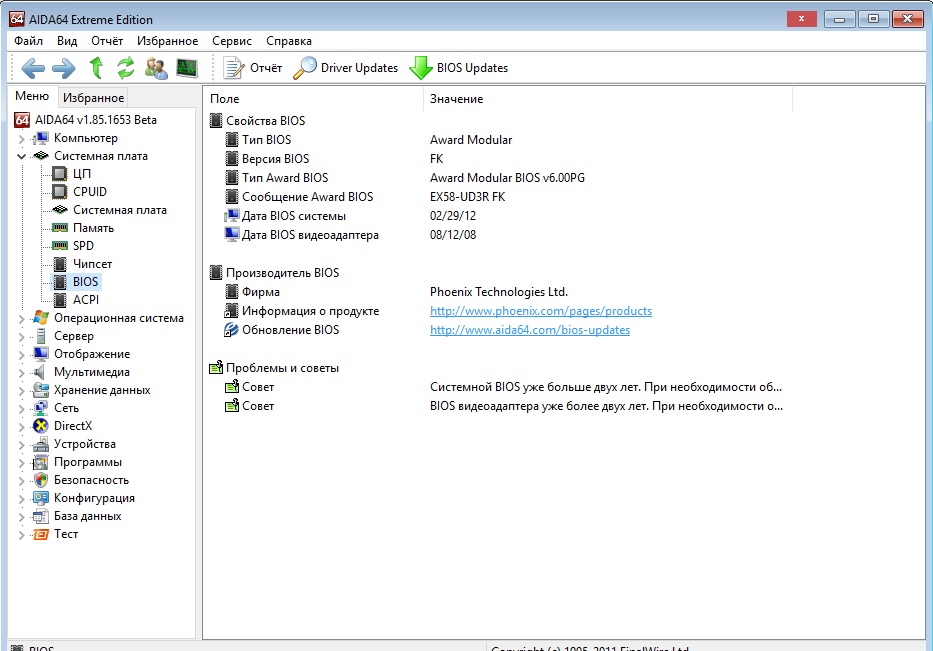
Task: Open the Сервис menu
Action: (x=231, y=40)
